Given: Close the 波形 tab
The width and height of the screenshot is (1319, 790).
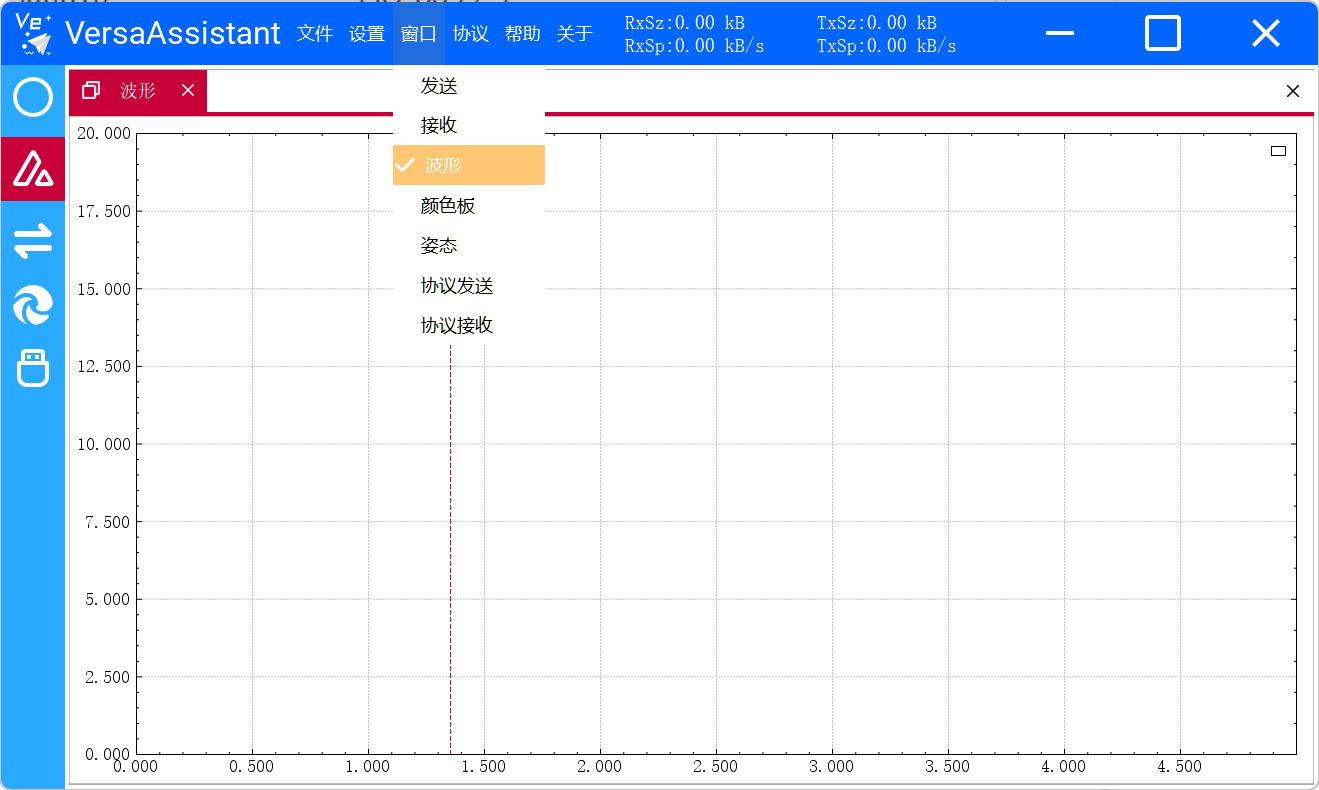Looking at the screenshot, I should pos(188,91).
